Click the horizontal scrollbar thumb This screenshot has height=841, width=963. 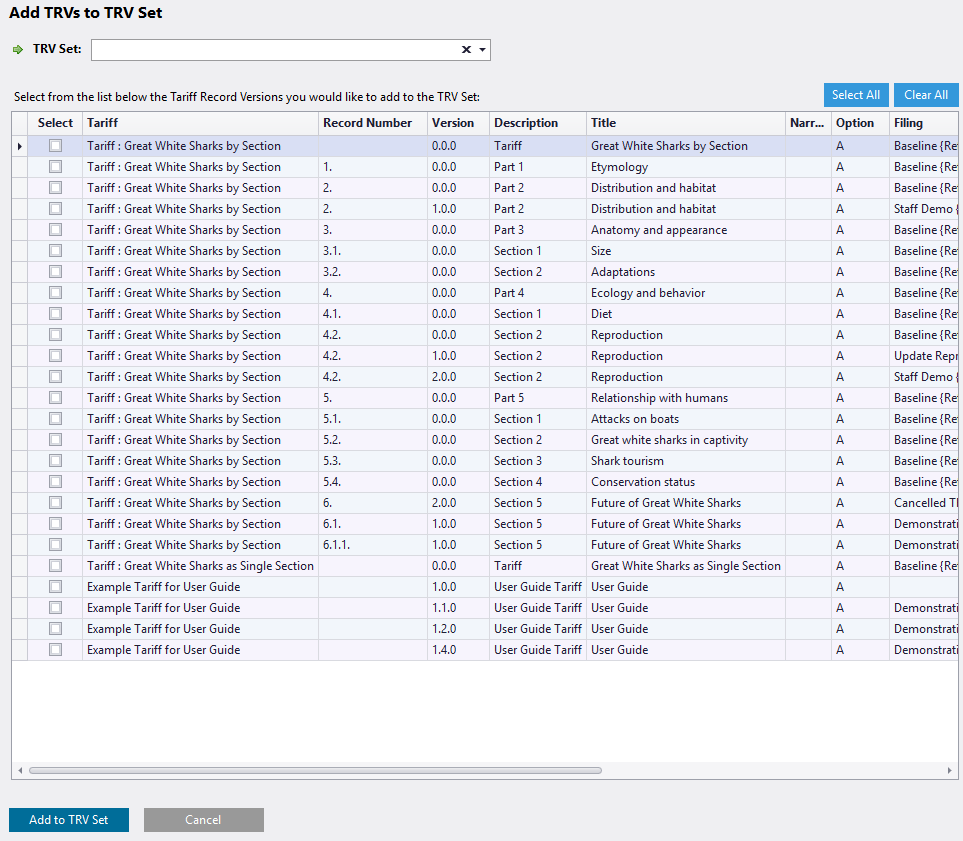(x=315, y=770)
